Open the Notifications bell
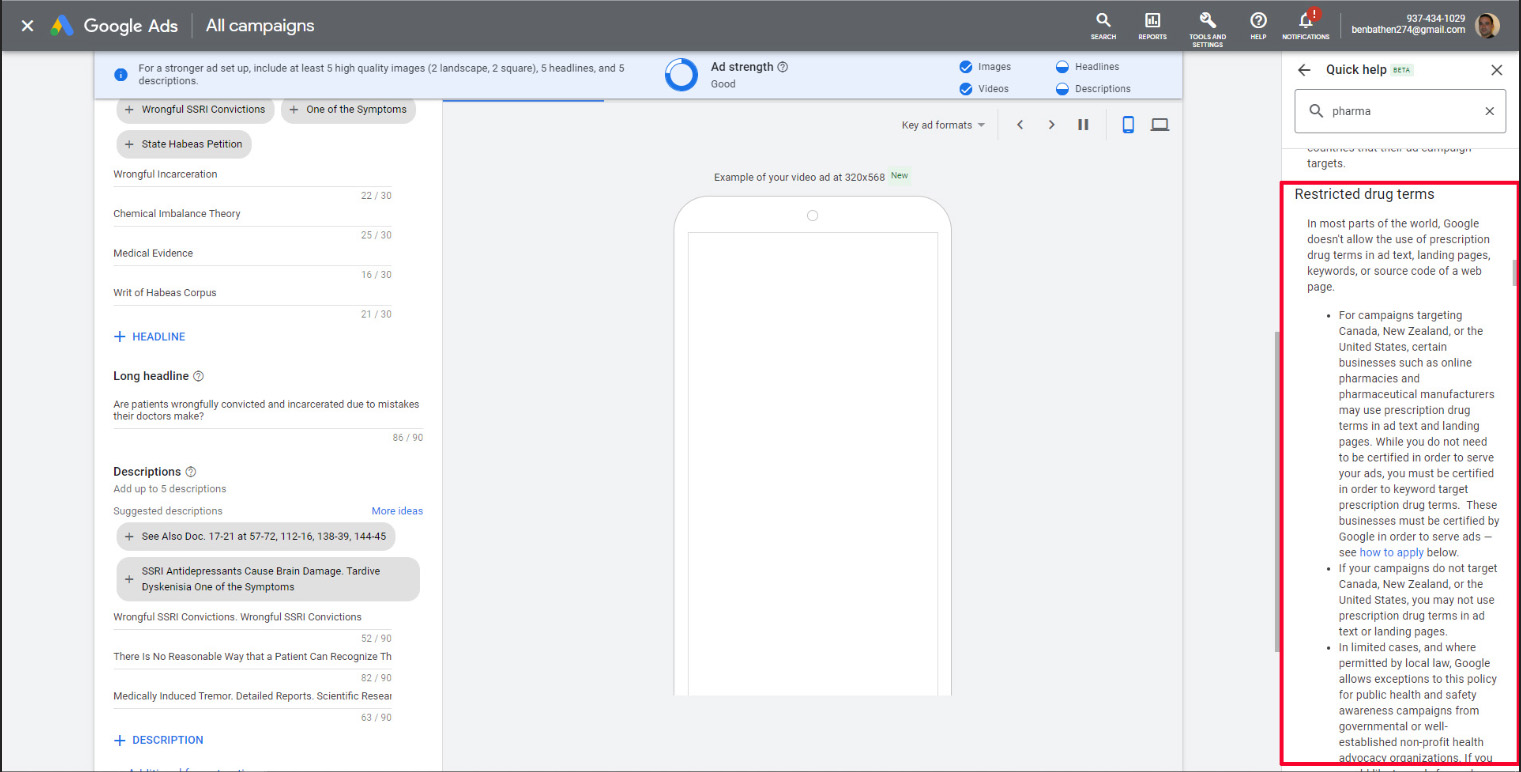Viewport: 1521px width, 772px height. [x=1305, y=24]
